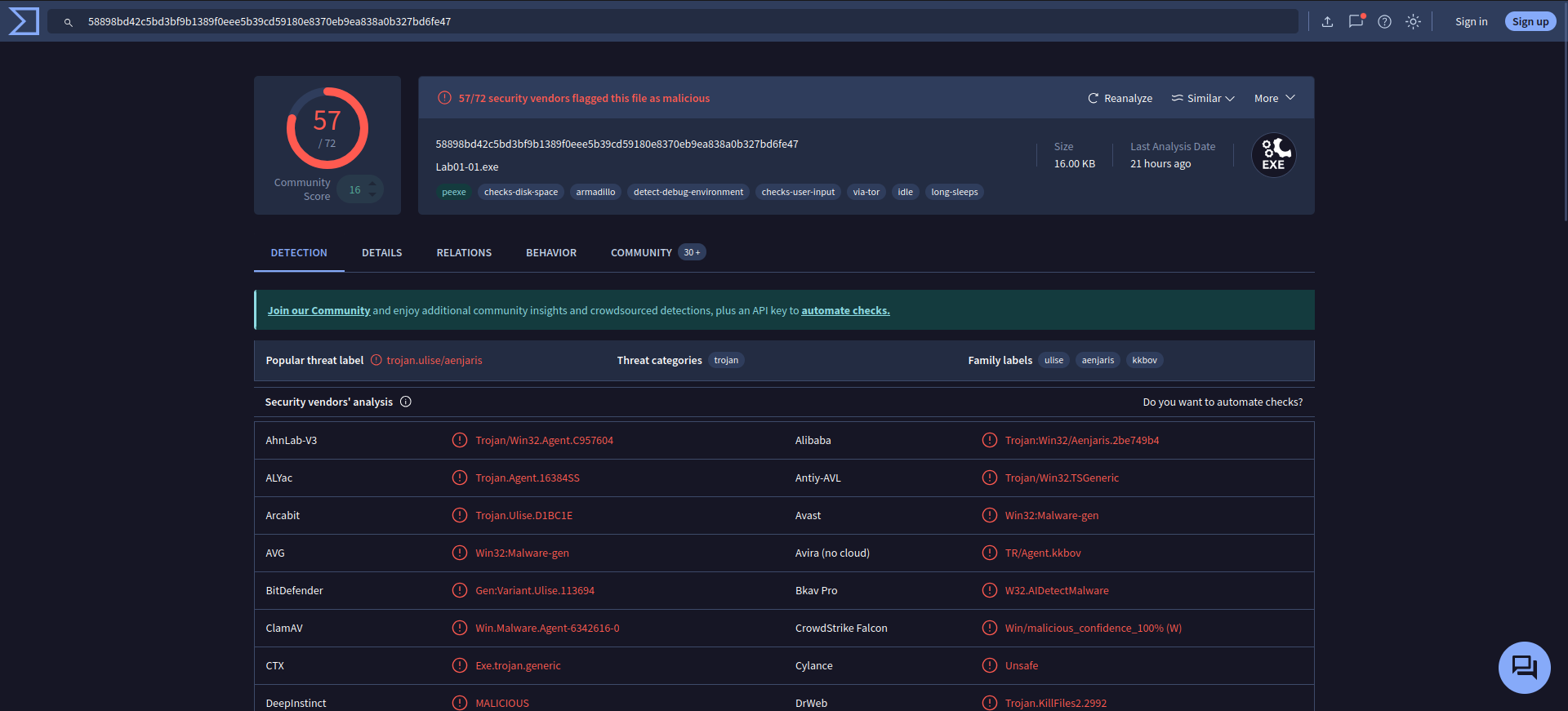Follow the Join our Community link
This screenshot has height=711, width=1568.
tap(318, 310)
